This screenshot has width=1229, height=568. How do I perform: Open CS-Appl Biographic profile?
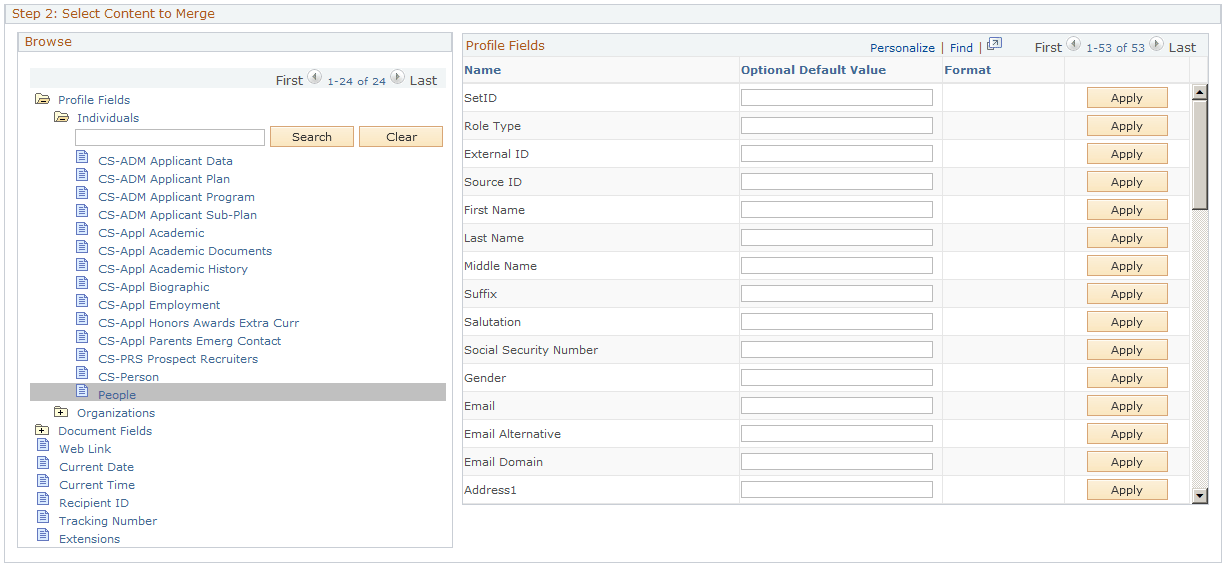[154, 287]
